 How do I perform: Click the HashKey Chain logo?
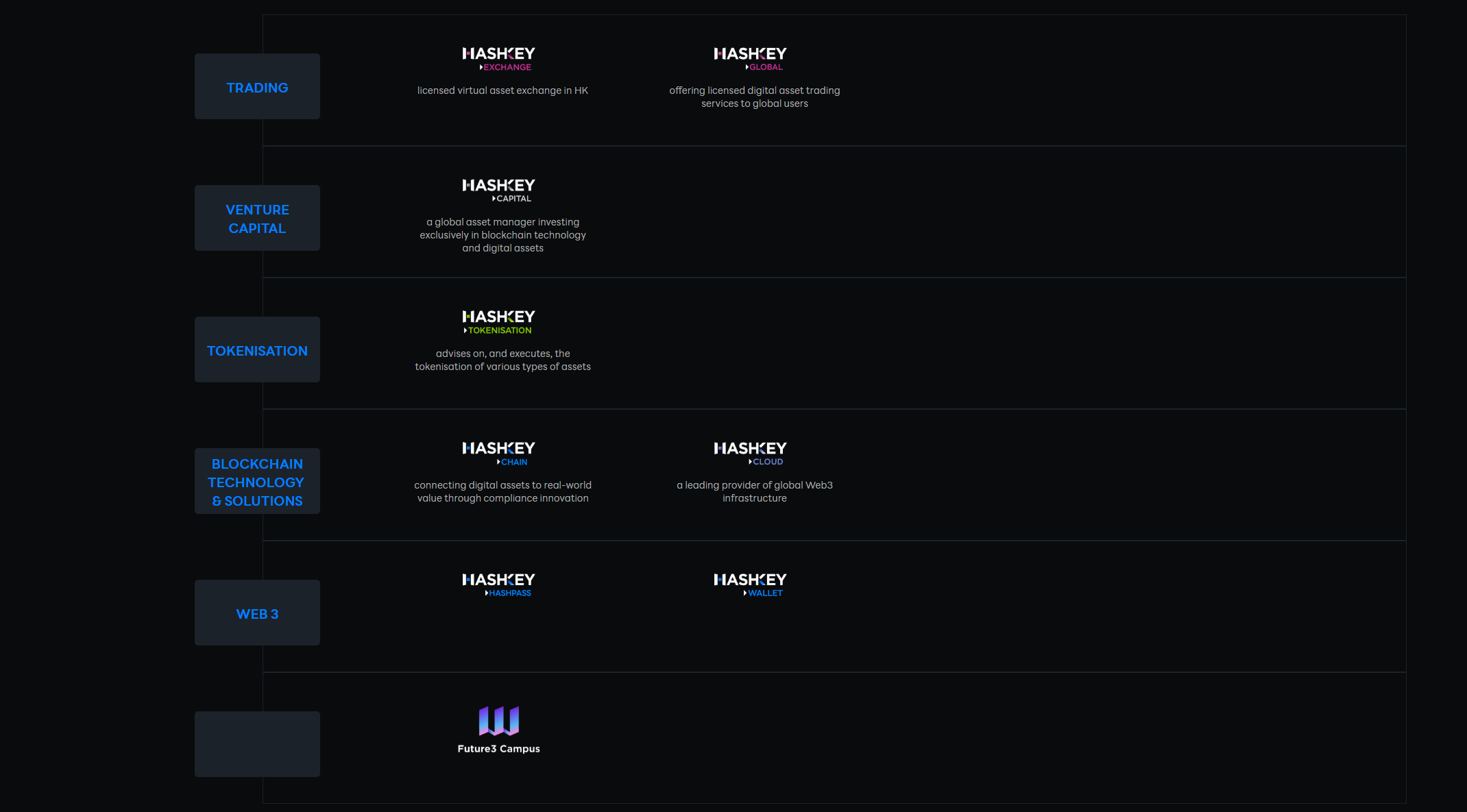(498, 454)
